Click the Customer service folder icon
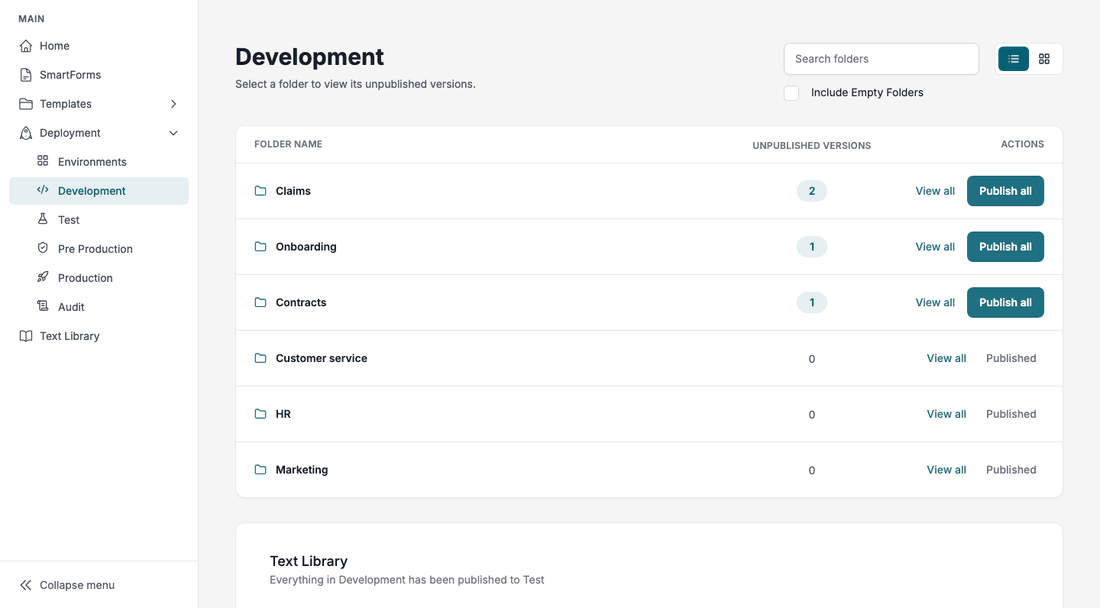 click(x=260, y=358)
